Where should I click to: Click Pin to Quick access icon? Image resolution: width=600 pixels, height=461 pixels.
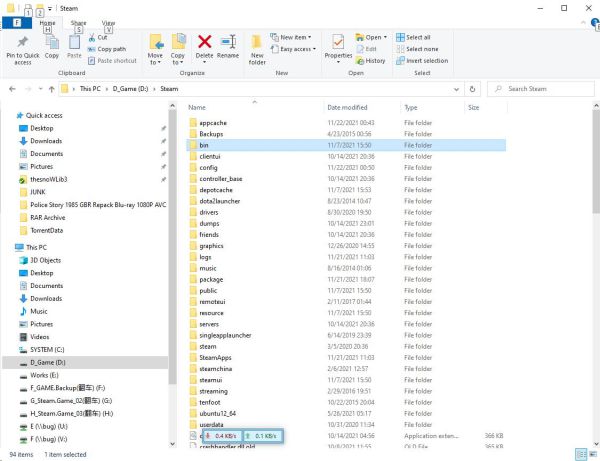pos(23,45)
